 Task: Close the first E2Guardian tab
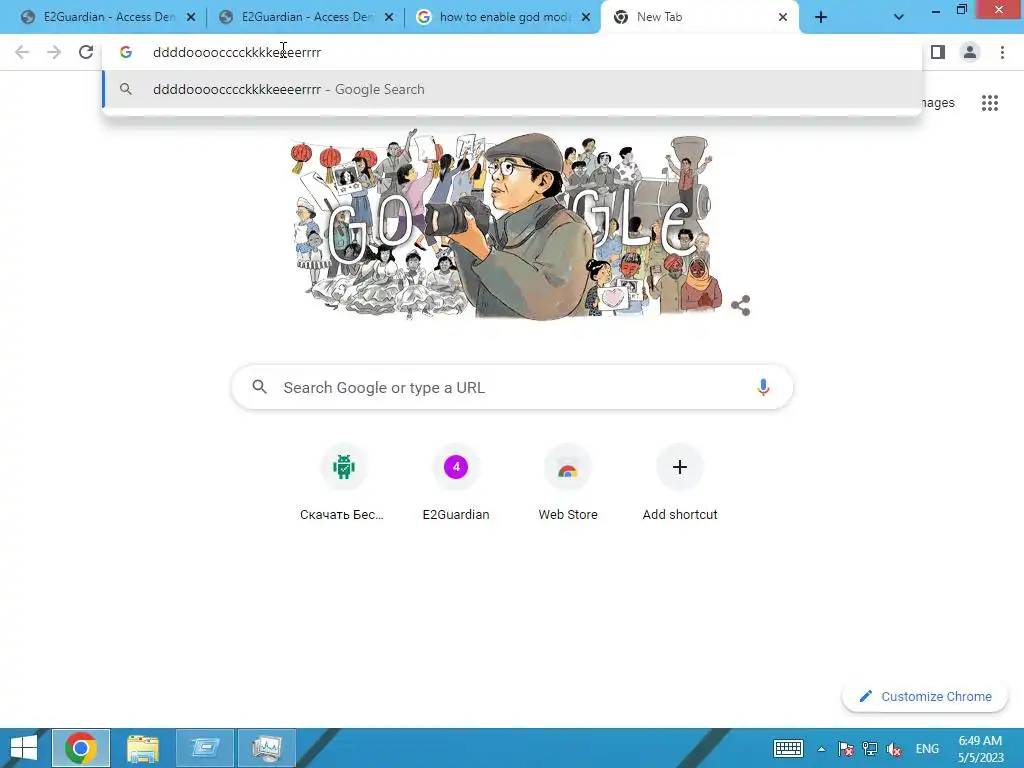click(191, 17)
